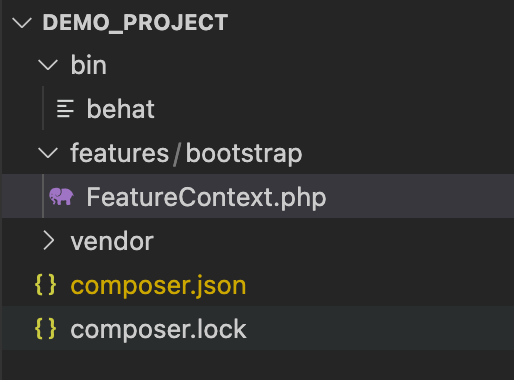Select the bootstrap path segment
514x380 pixels.
[244, 154]
